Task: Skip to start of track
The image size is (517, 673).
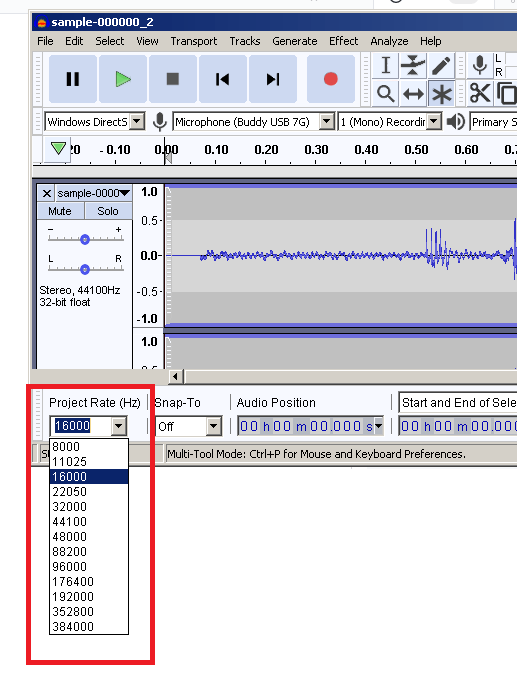Action: tap(222, 79)
